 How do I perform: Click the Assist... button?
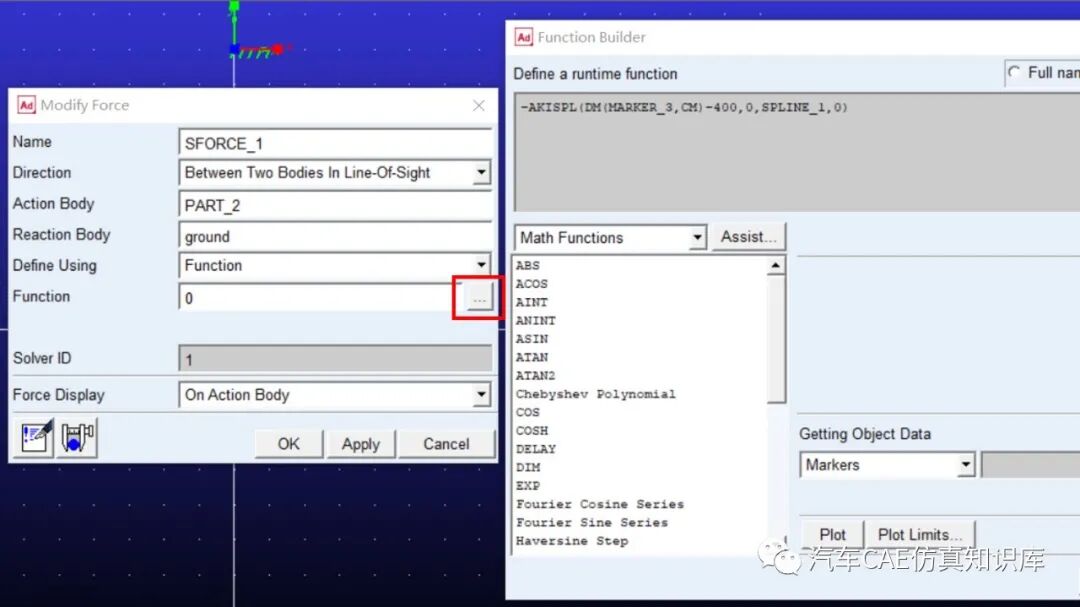(748, 237)
